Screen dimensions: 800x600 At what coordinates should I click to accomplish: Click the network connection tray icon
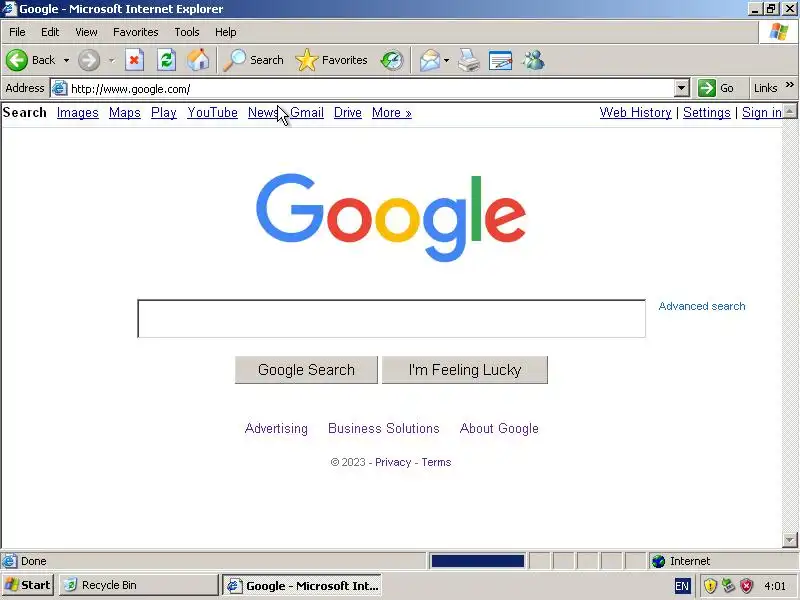(x=728, y=586)
